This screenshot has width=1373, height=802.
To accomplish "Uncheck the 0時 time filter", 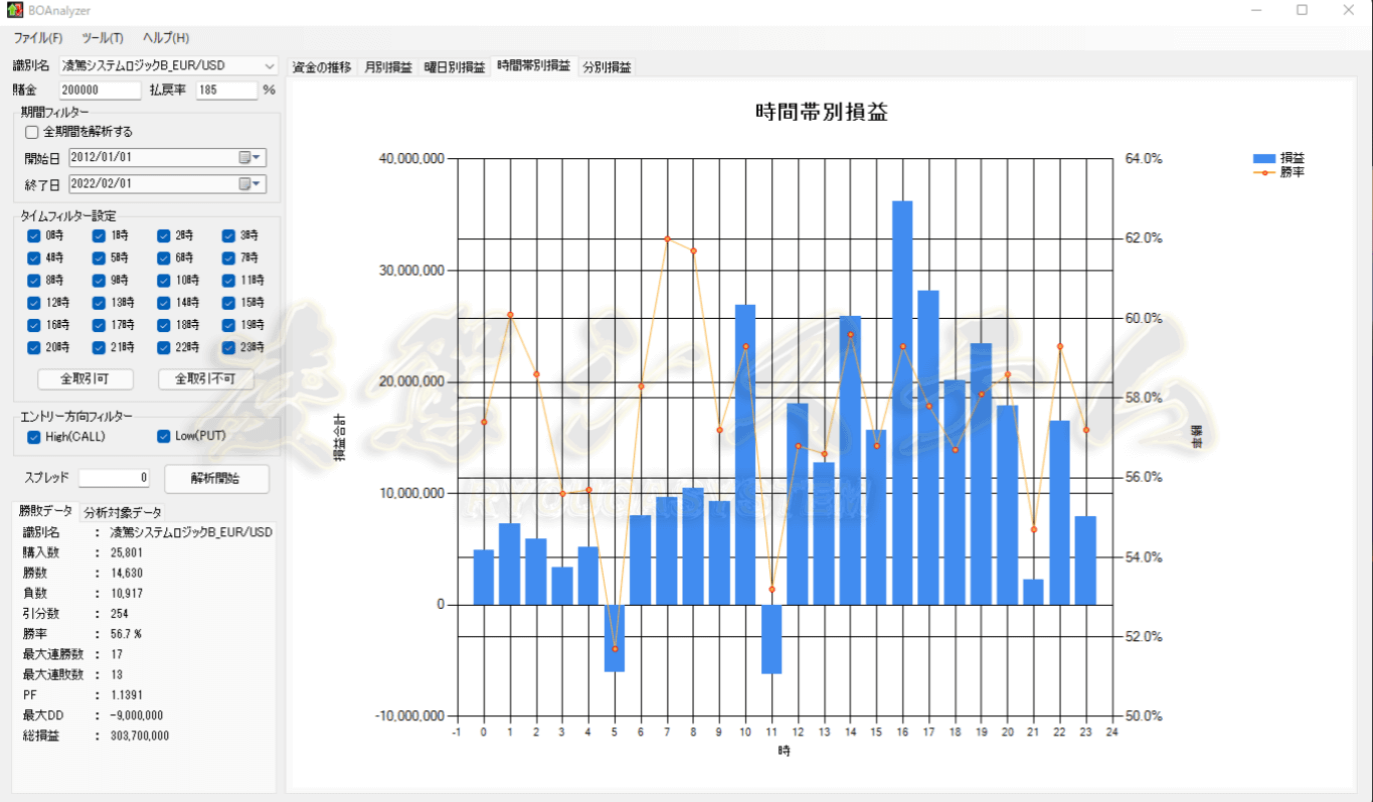I will tap(34, 236).
